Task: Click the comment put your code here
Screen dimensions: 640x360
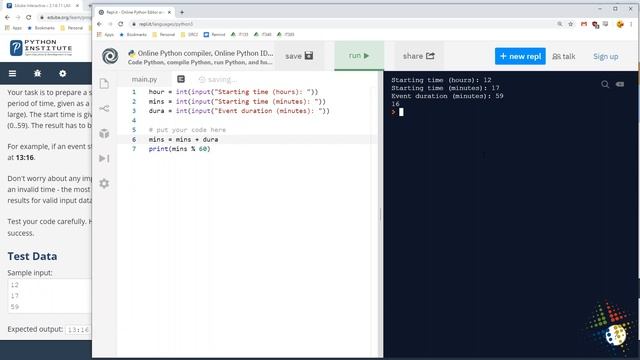Action: pos(187,130)
